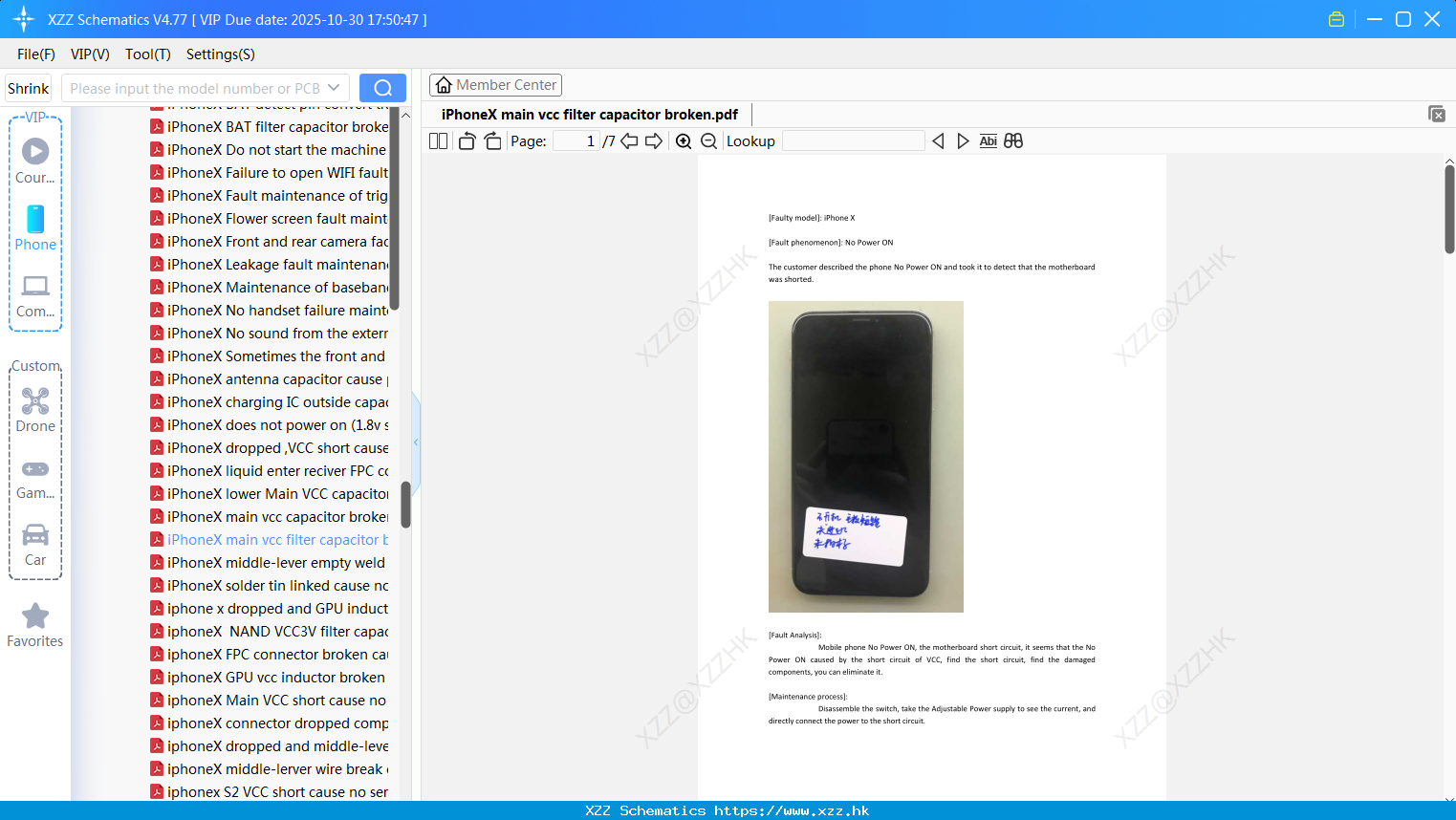Zoom out of the PDF

(x=708, y=141)
